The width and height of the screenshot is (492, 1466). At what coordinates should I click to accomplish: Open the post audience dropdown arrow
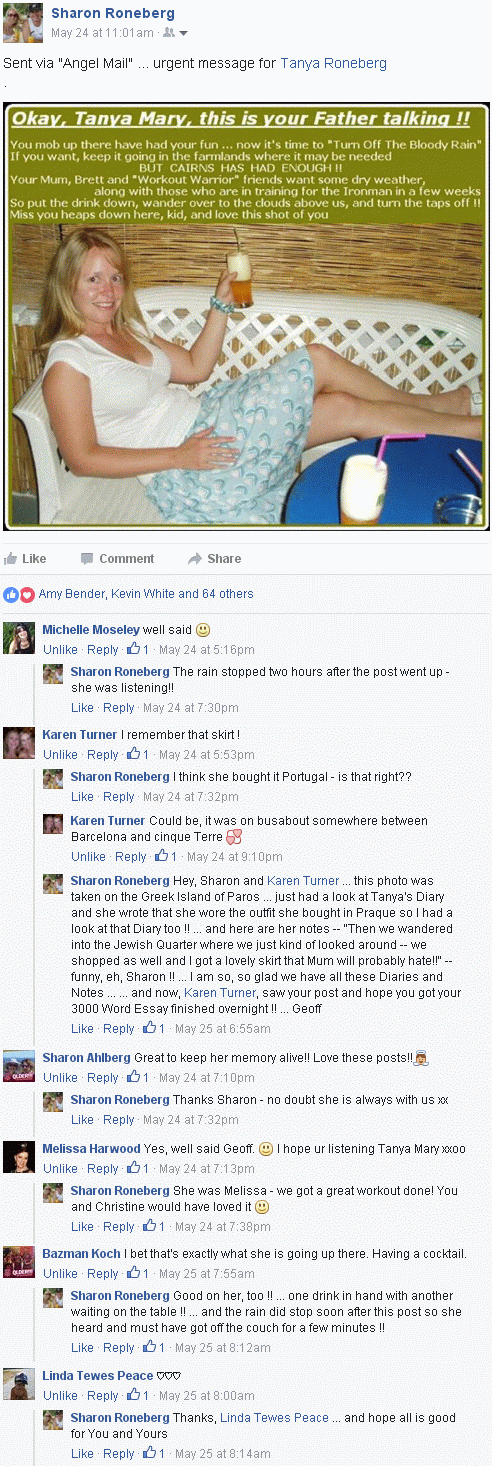(x=183, y=33)
